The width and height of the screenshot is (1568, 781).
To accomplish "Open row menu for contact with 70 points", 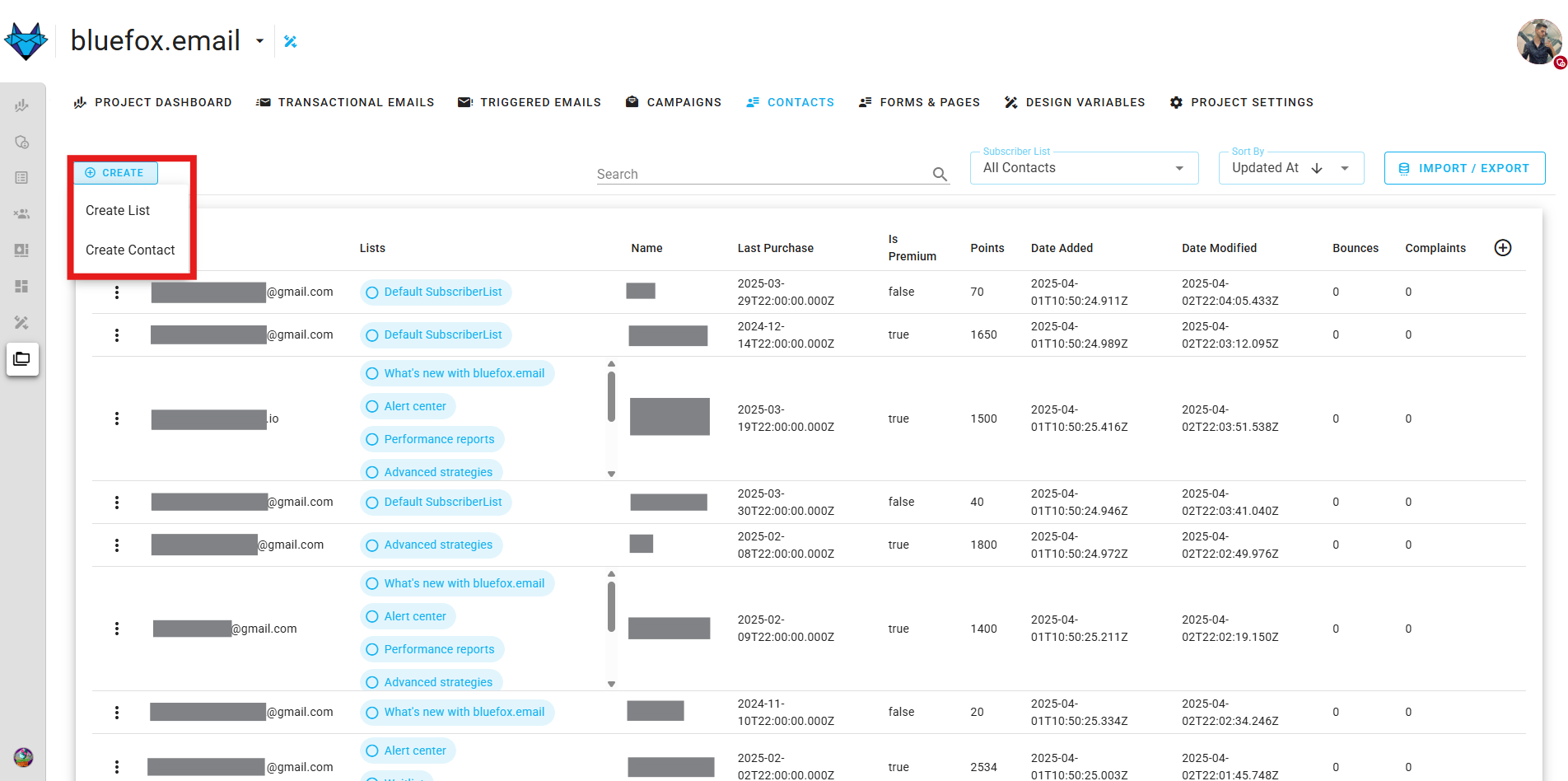I will click(117, 292).
